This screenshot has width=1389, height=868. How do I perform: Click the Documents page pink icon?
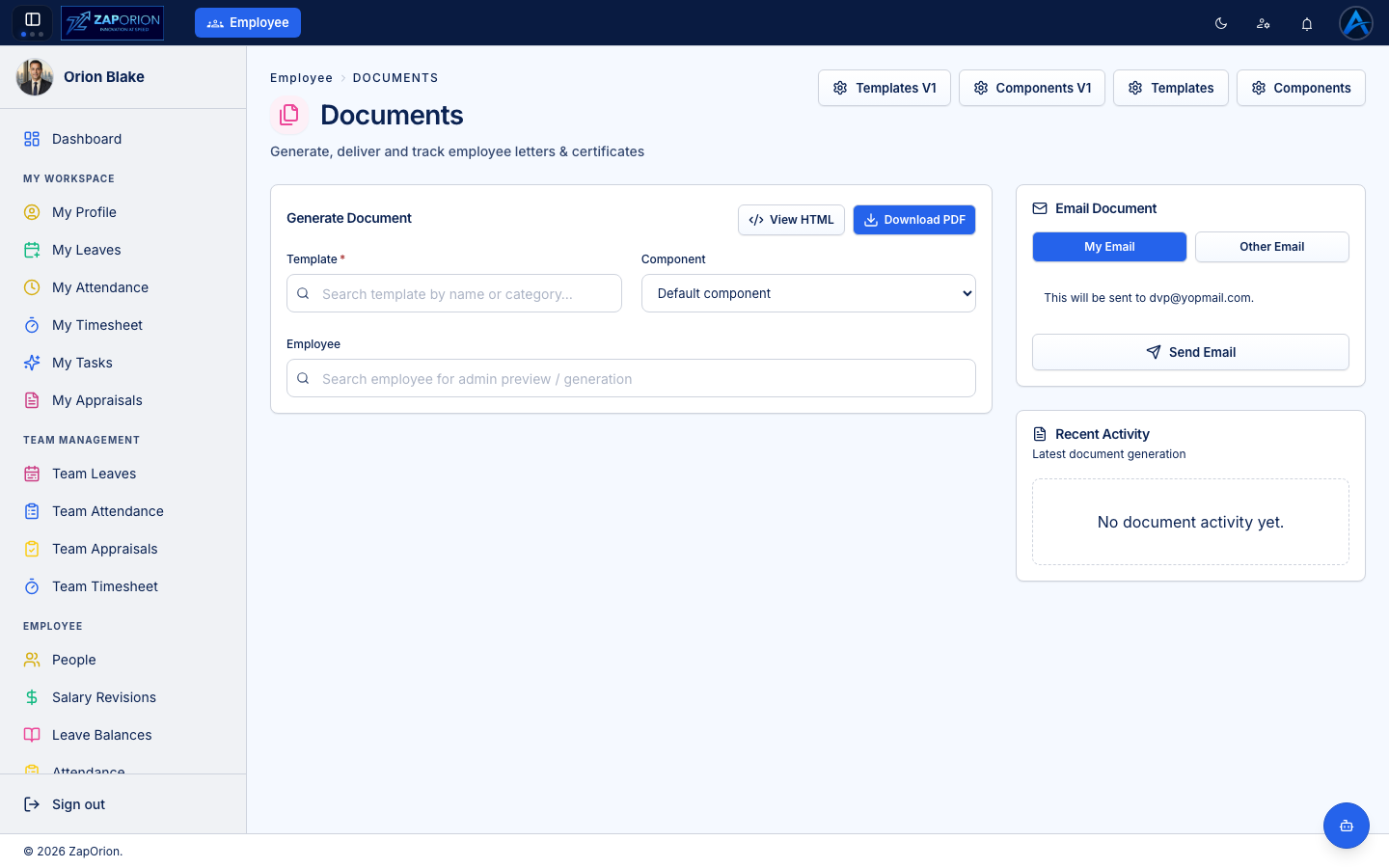pyautogui.click(x=289, y=115)
